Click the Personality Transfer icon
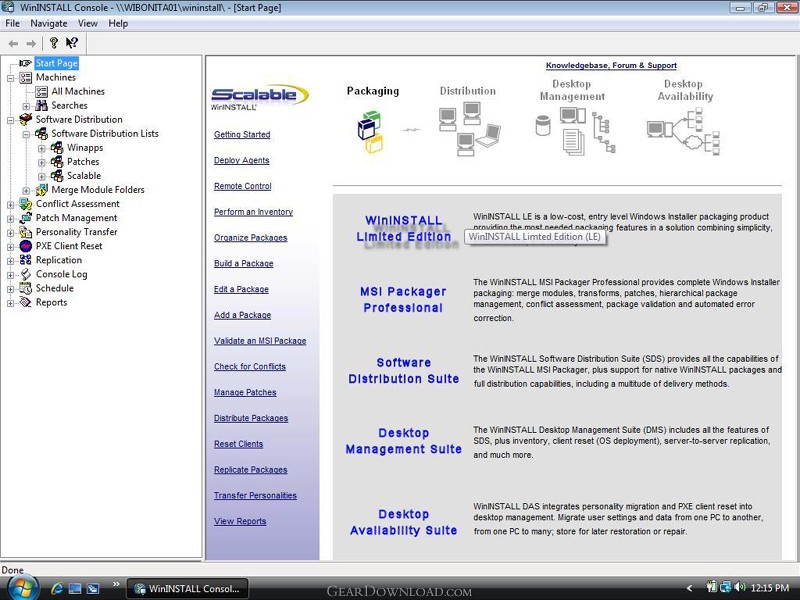The image size is (800, 600). [26, 232]
